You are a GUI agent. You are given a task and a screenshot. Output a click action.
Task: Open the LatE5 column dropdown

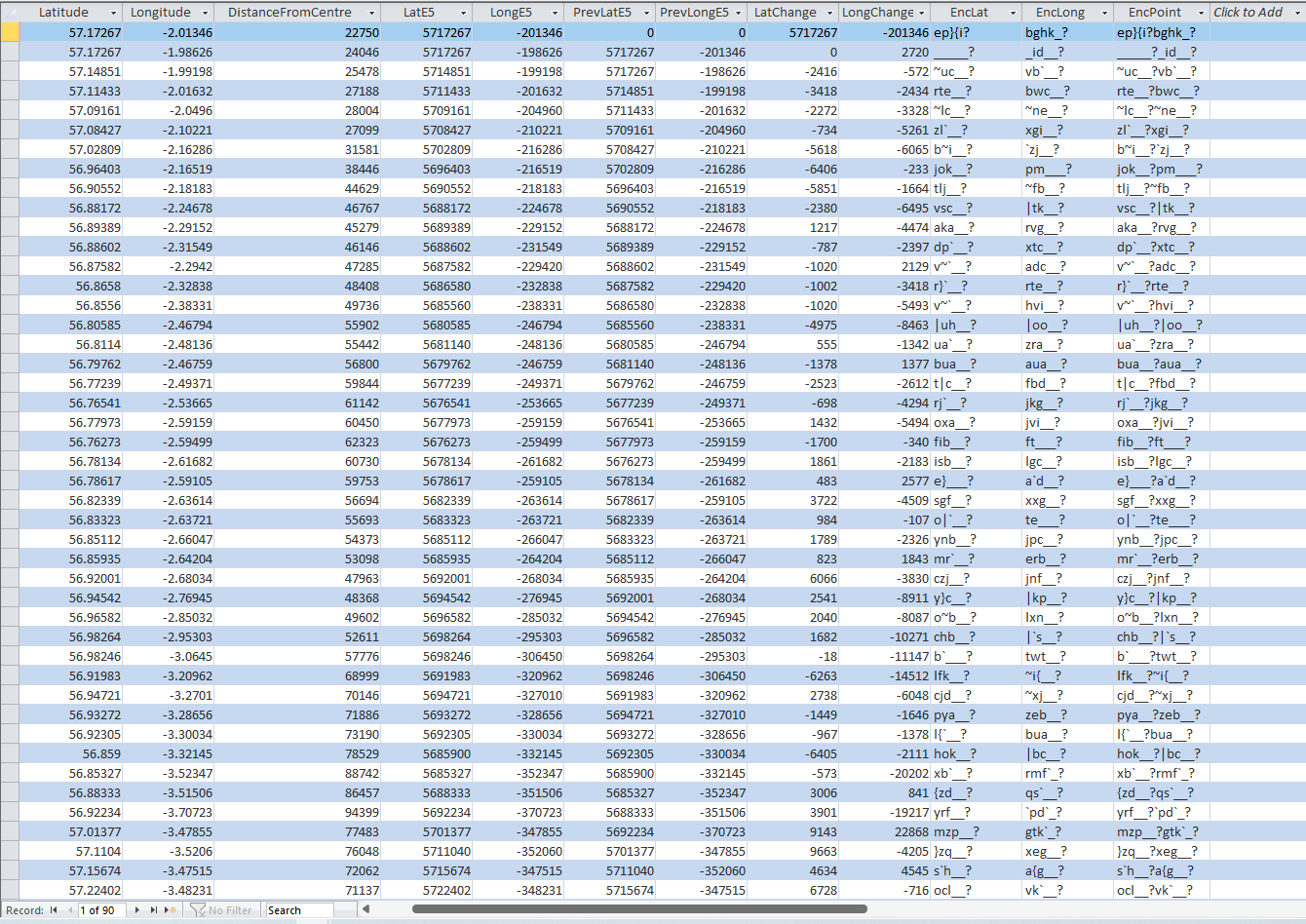464,13
